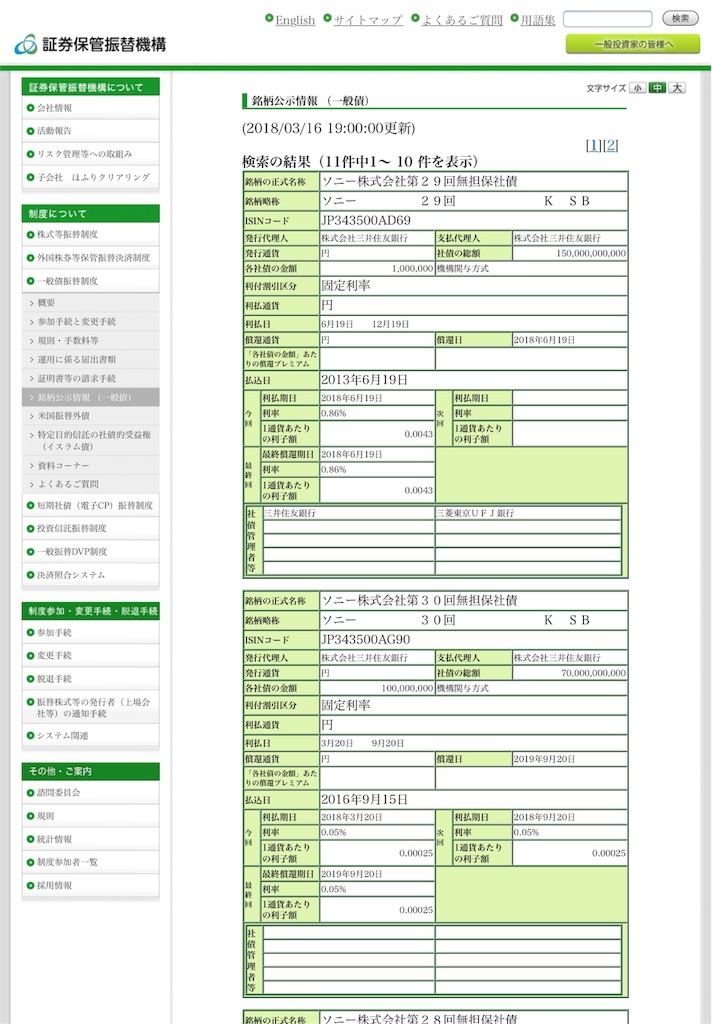Click the 制度について sidebar header
712x1024 pixels.
(x=90, y=214)
